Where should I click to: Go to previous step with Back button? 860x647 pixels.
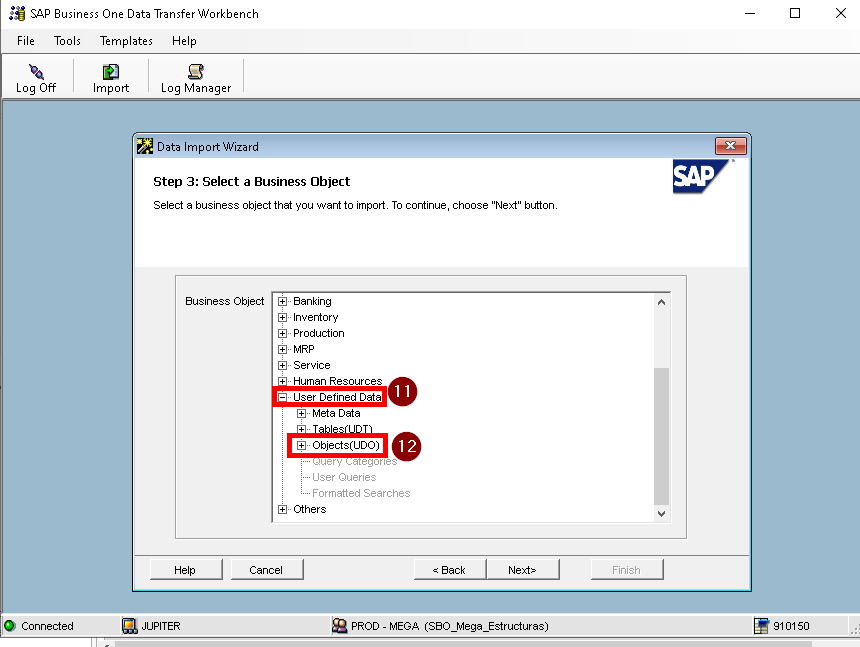point(450,570)
